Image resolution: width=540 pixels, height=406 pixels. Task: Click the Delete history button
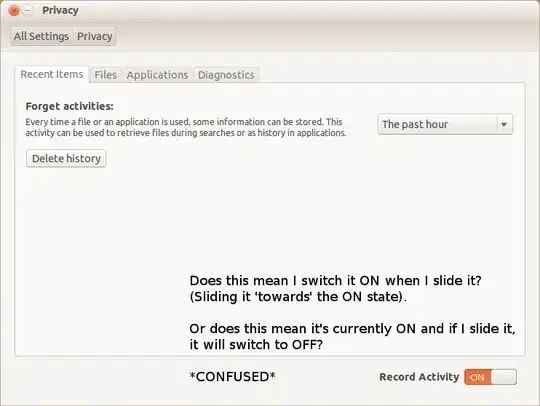66,158
